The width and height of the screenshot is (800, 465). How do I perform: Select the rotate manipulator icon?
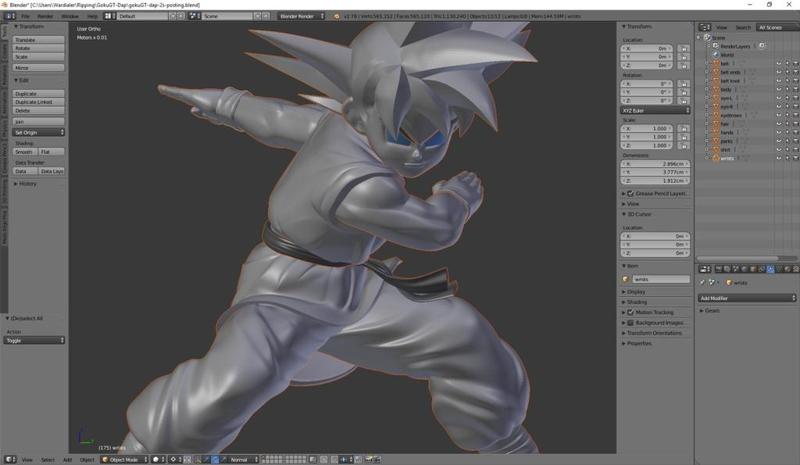[x=215, y=459]
